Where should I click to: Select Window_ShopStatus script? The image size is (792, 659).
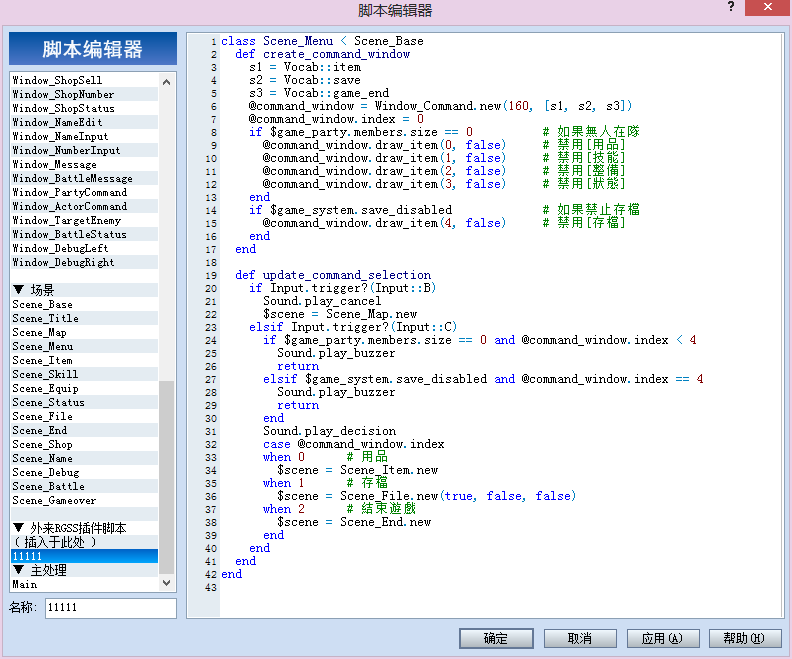click(x=84, y=109)
